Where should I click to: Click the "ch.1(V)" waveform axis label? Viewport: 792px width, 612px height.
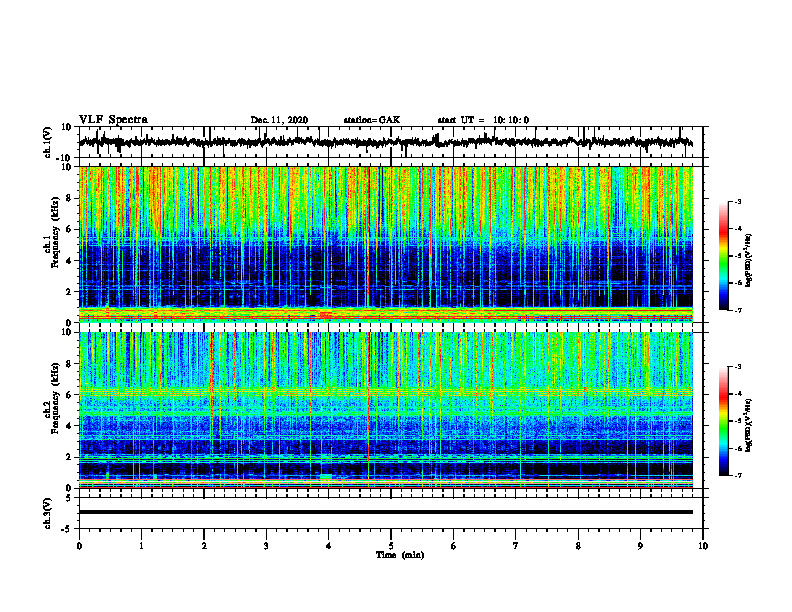tap(48, 142)
